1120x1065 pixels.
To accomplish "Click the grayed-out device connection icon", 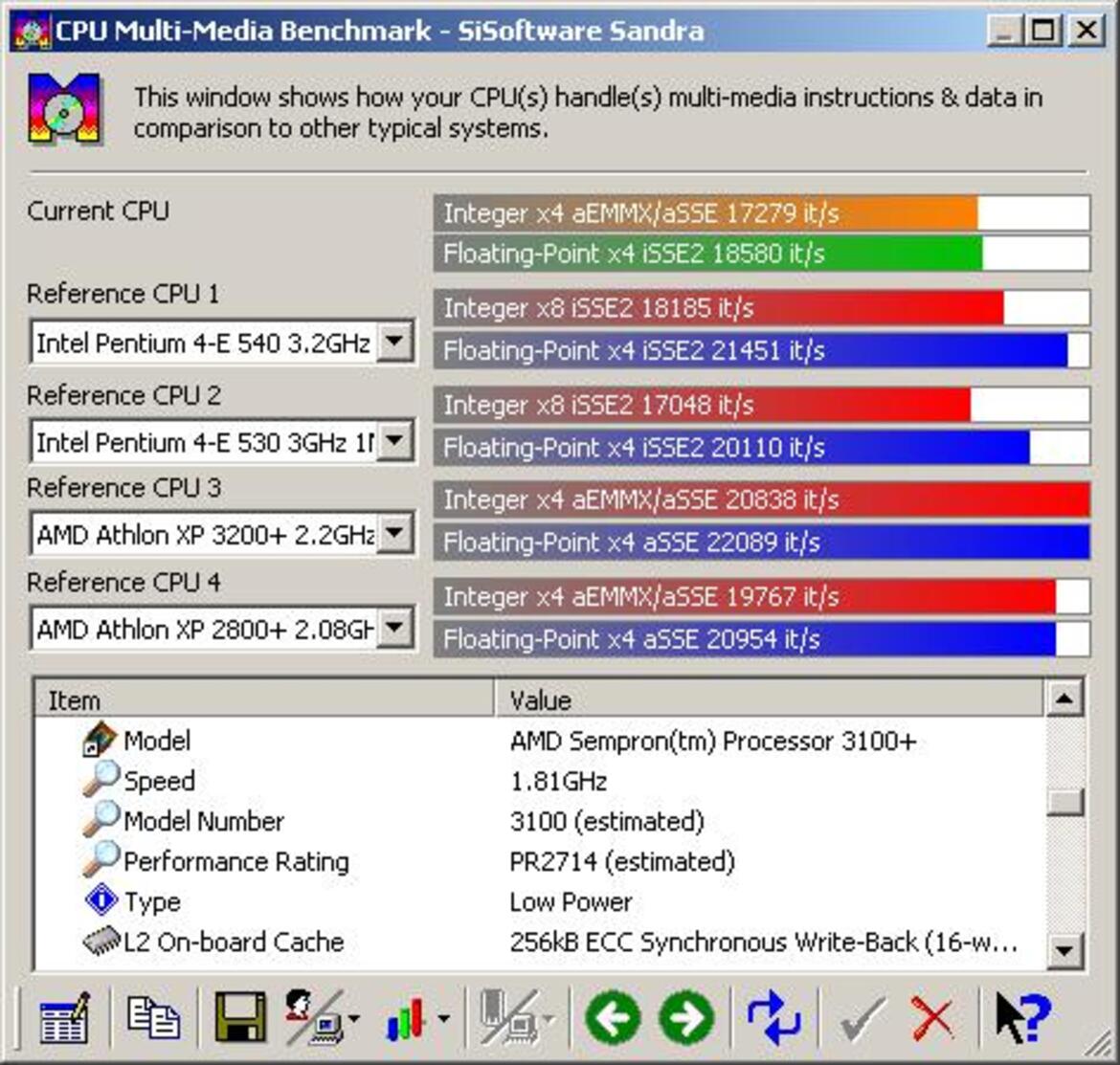I will click(508, 1017).
